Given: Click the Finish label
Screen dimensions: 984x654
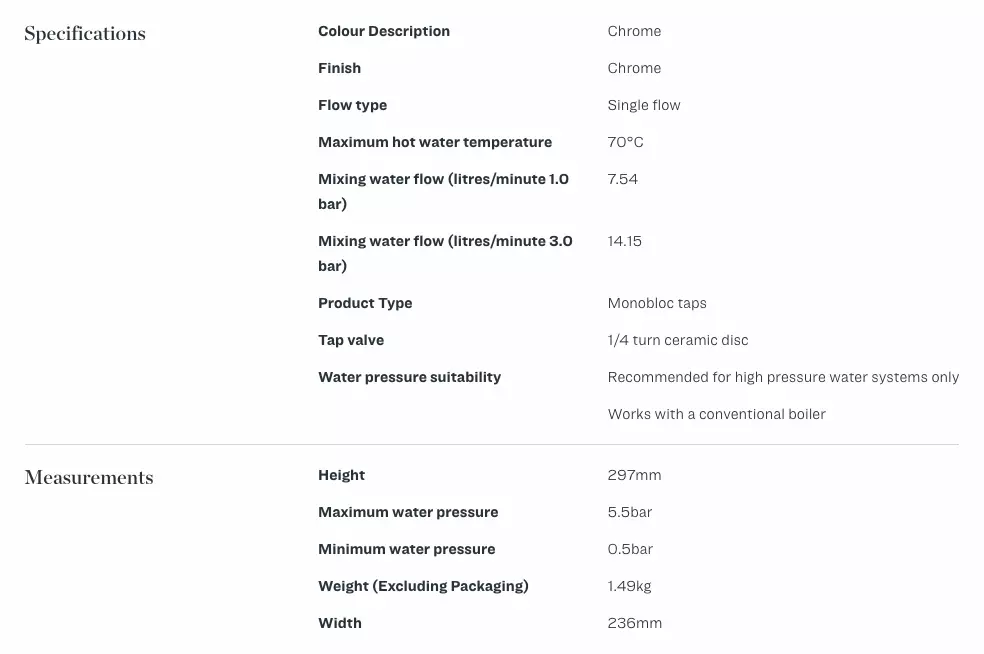Looking at the screenshot, I should tap(340, 68).
